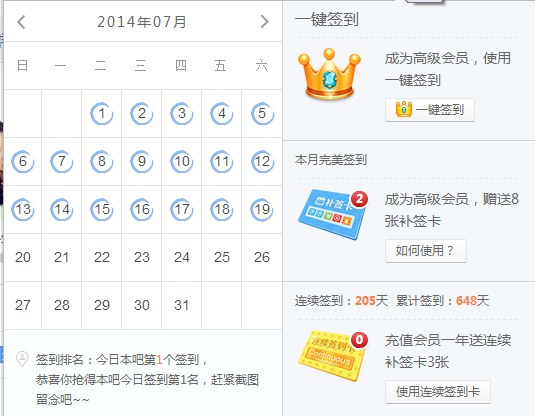
Task: Click the 2014年07月 month title
Action: click(142, 22)
